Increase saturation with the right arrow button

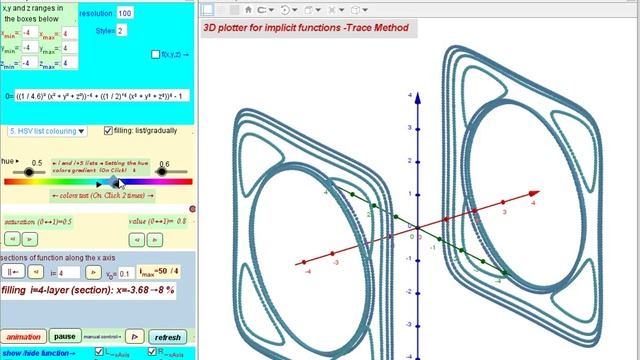30,239
